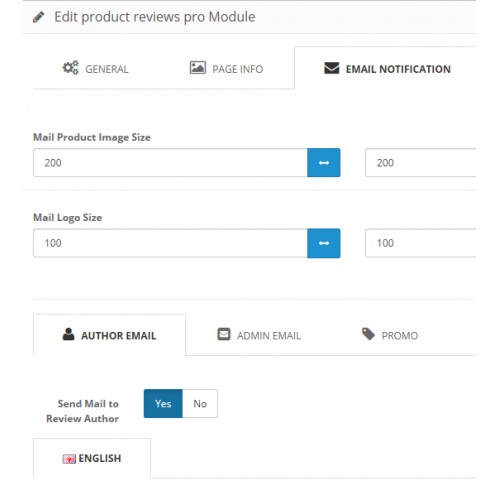Screen dimensions: 500x500
Task: Switch to the Page Info tab
Action: tap(227, 68)
